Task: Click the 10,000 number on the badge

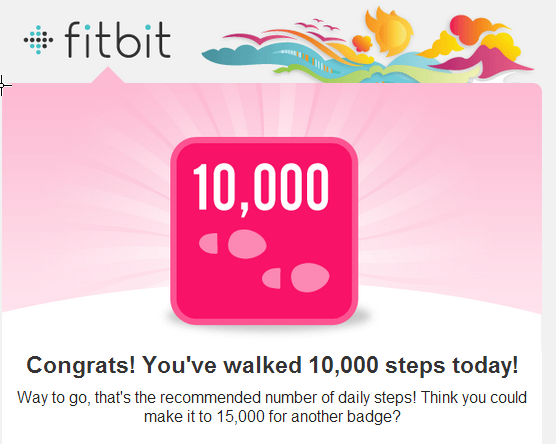Action: 261,188
